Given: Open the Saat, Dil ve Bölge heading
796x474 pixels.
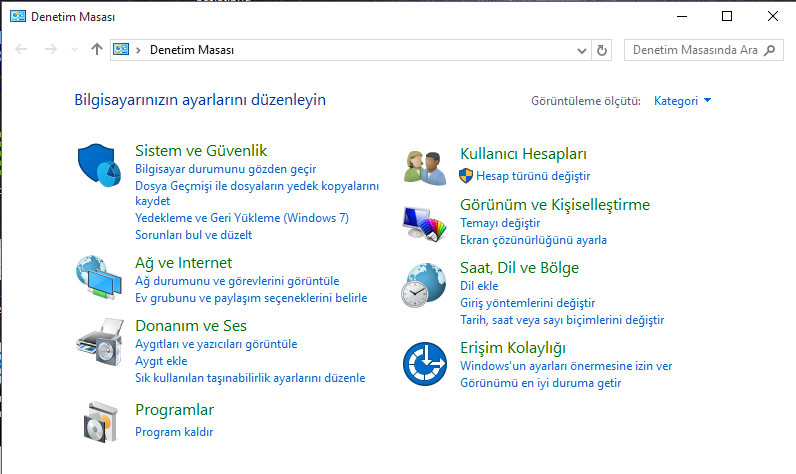Looking at the screenshot, I should [519, 268].
